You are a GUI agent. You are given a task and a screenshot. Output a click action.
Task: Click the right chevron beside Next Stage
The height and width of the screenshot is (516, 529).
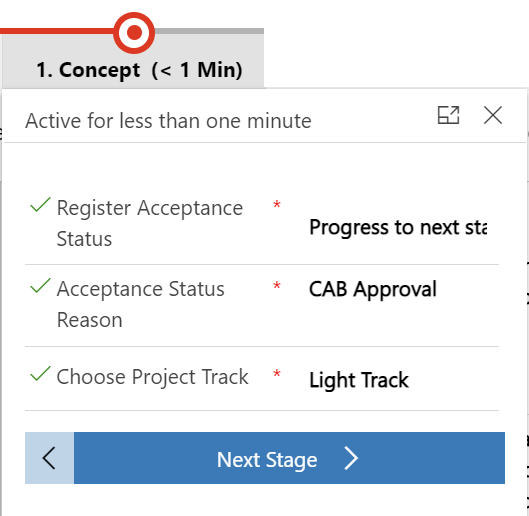point(351,458)
